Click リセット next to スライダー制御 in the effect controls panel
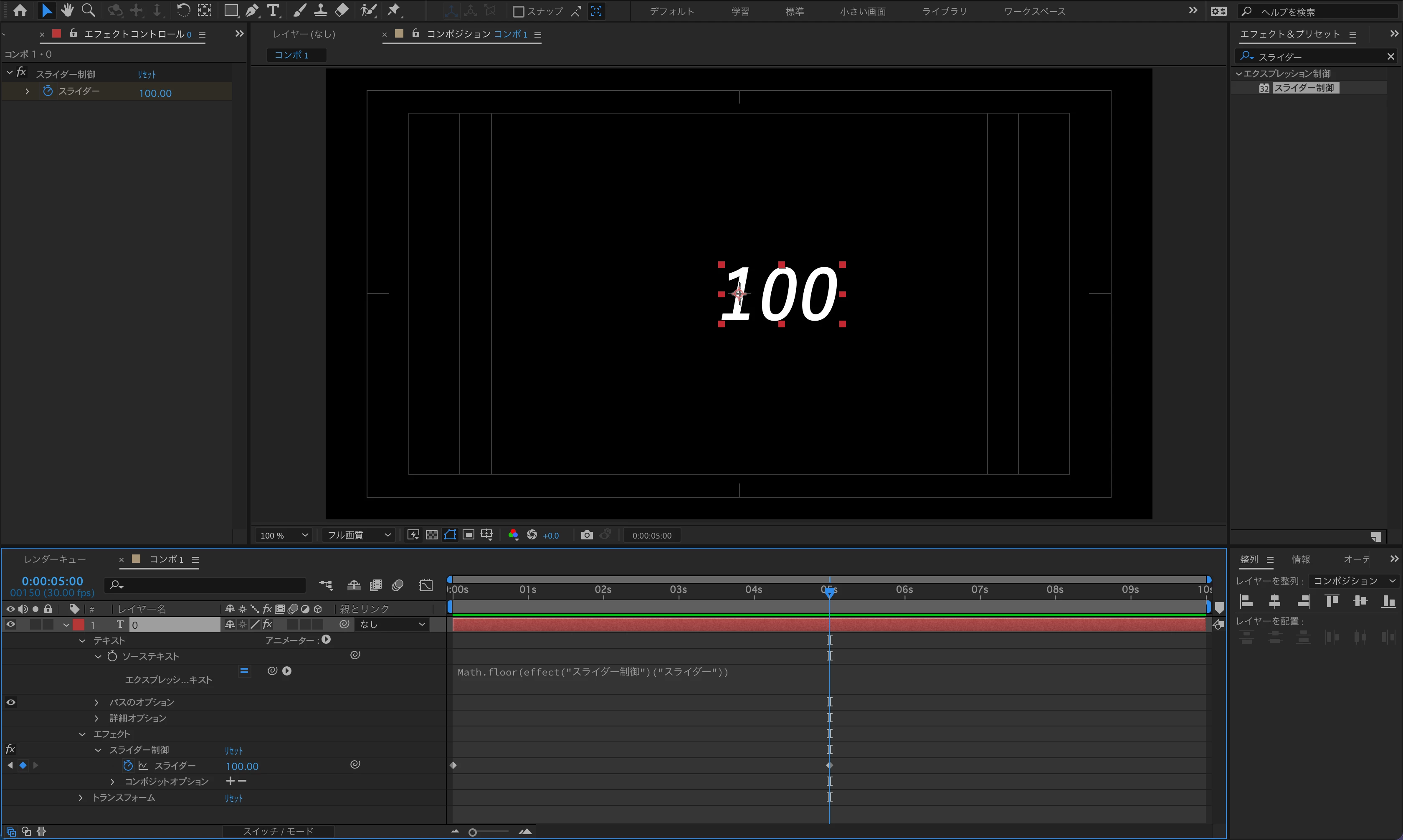This screenshot has height=840, width=1403. (147, 74)
